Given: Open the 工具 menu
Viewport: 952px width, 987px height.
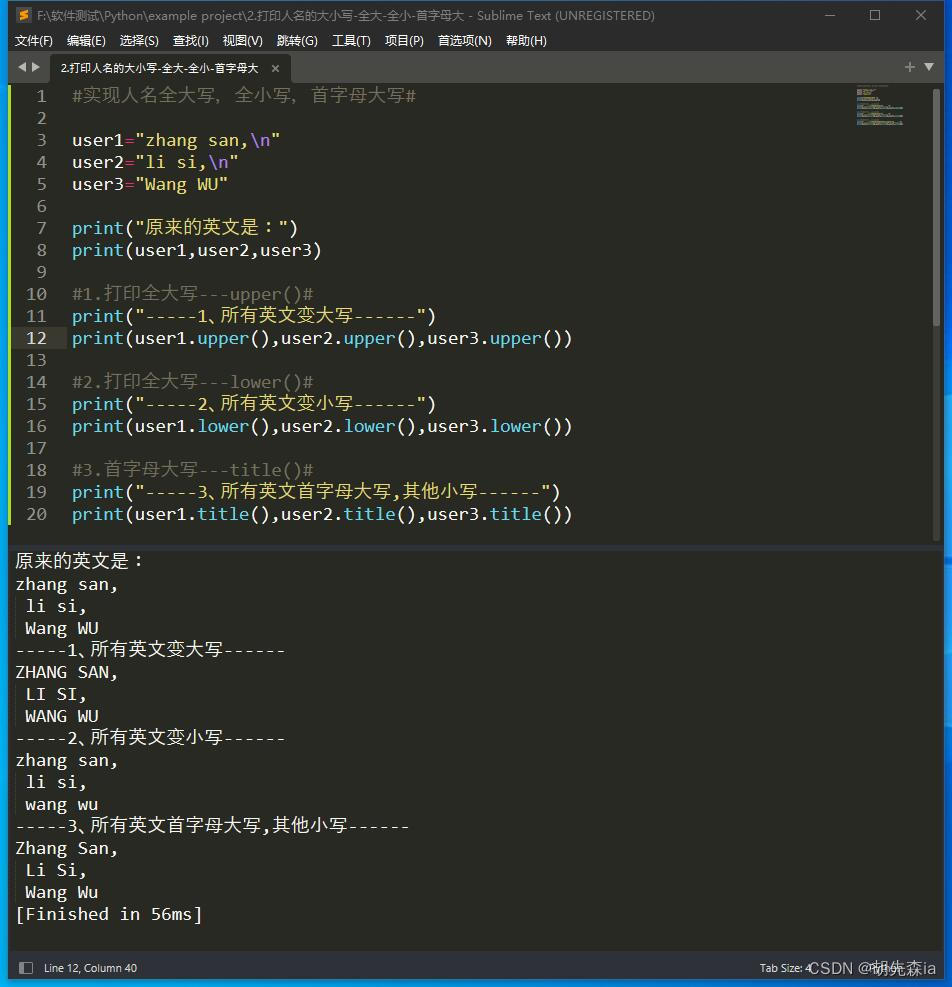Looking at the screenshot, I should (350, 40).
